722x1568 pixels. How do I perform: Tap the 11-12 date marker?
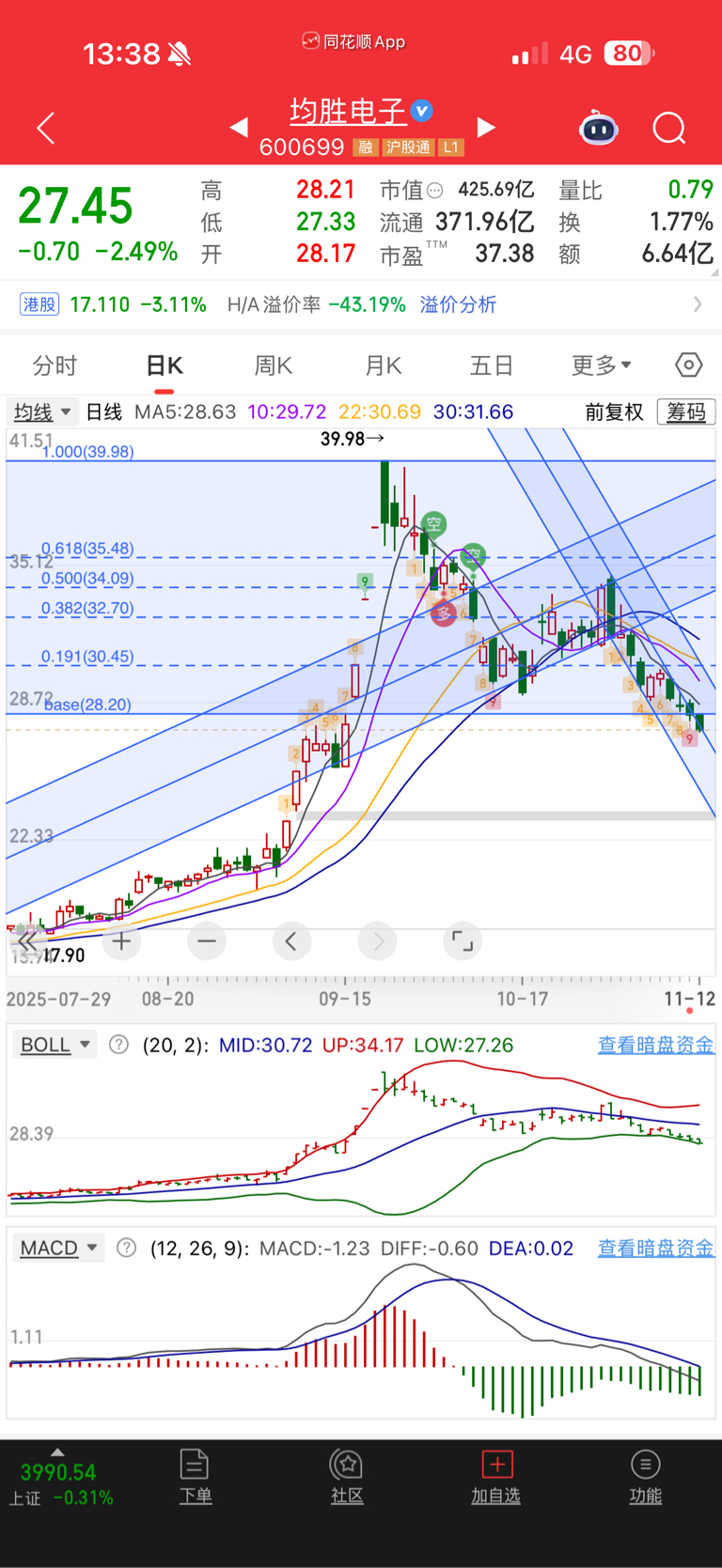689,999
